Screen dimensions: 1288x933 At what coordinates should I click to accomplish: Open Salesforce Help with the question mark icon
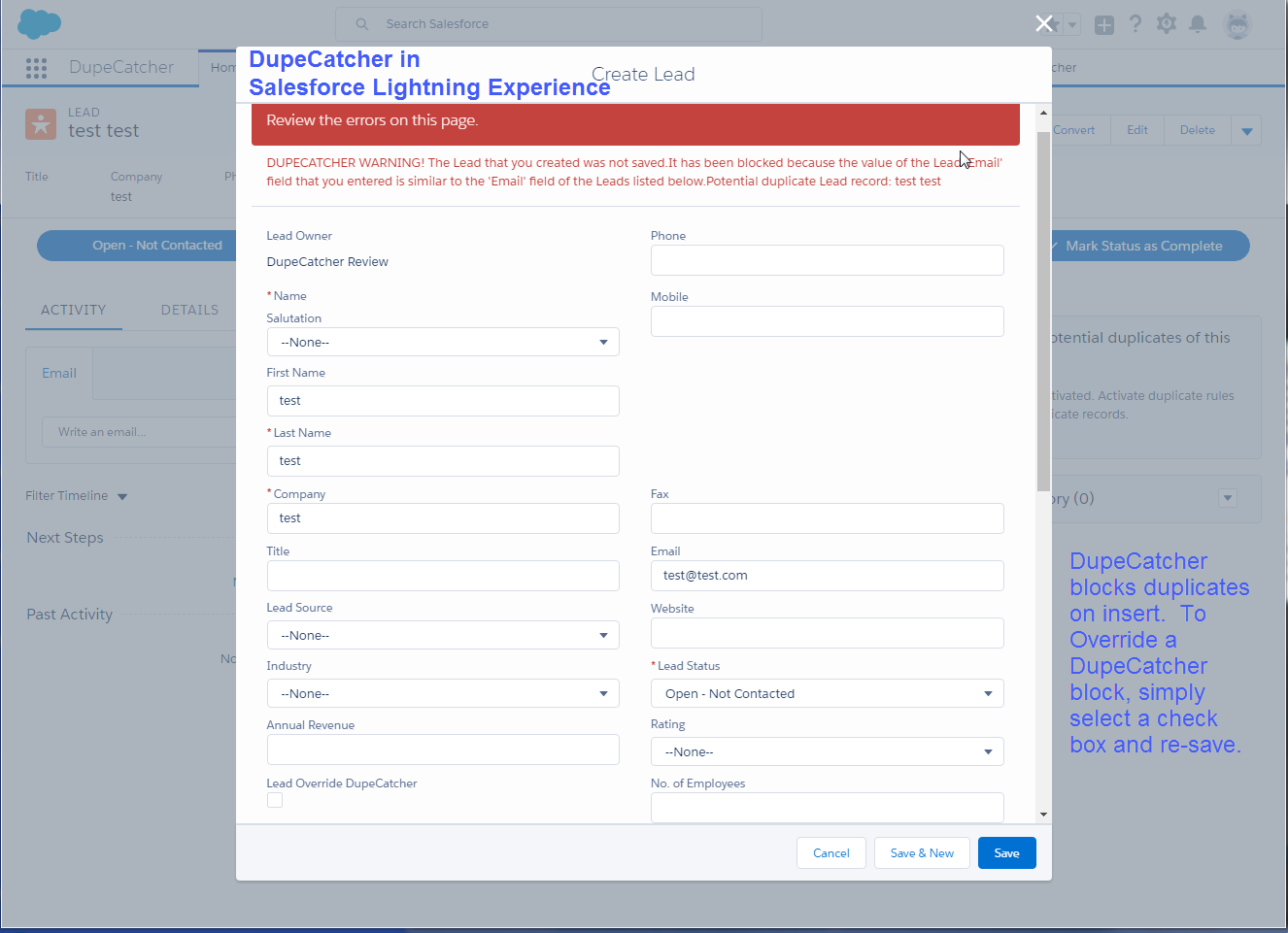coord(1135,23)
